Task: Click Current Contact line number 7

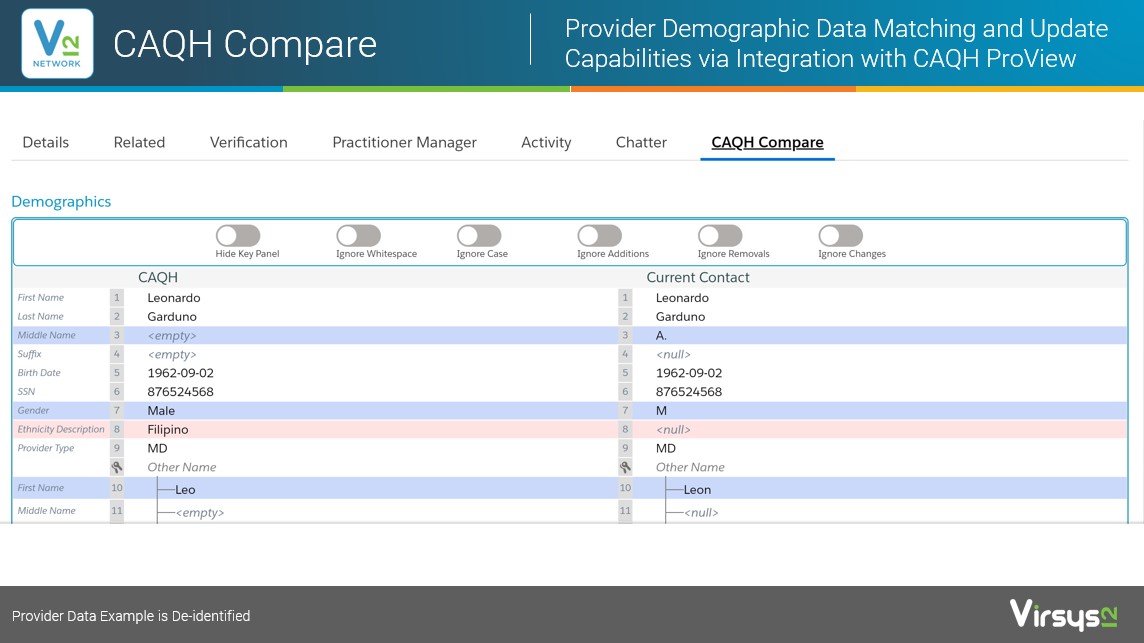Action: pos(625,411)
